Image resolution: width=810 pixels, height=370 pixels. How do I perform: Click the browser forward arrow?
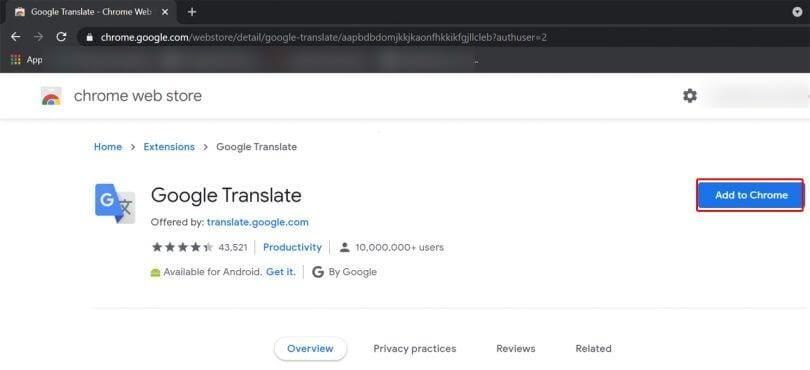tap(38, 37)
